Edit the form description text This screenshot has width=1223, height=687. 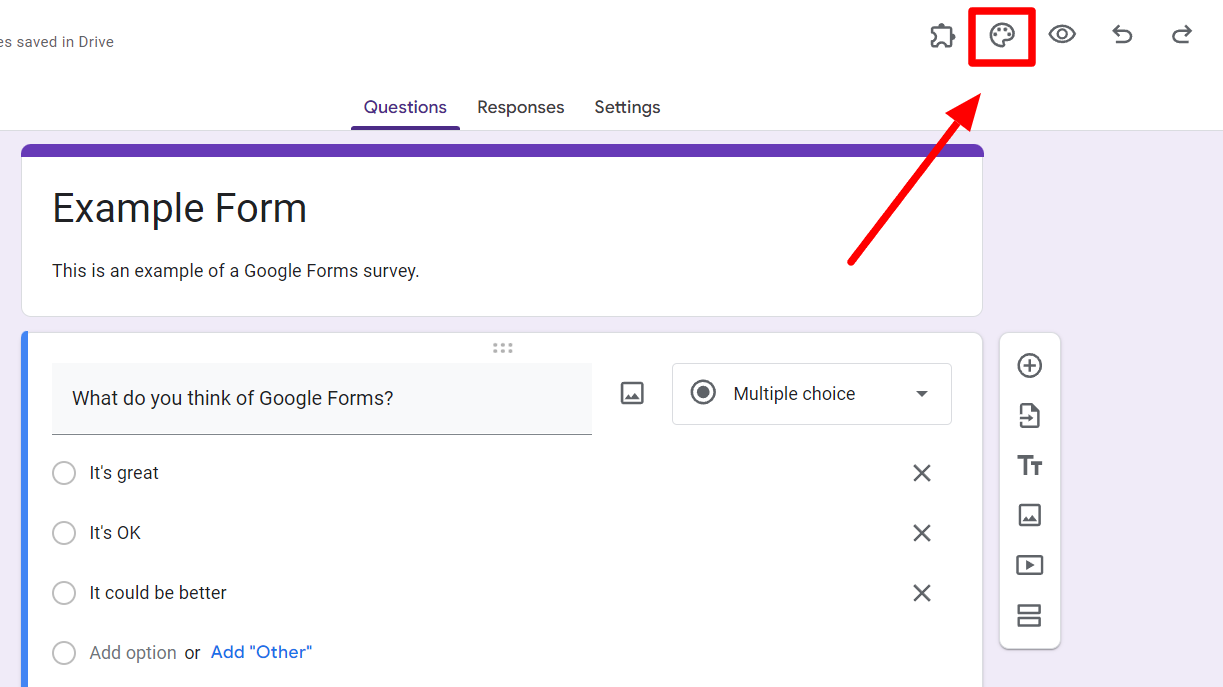point(236,271)
